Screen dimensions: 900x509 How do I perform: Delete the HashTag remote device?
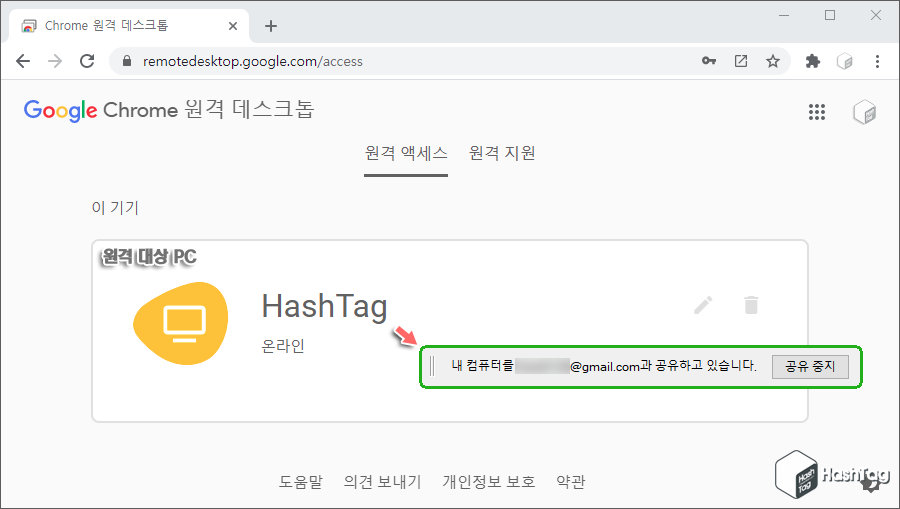pyautogui.click(x=751, y=305)
